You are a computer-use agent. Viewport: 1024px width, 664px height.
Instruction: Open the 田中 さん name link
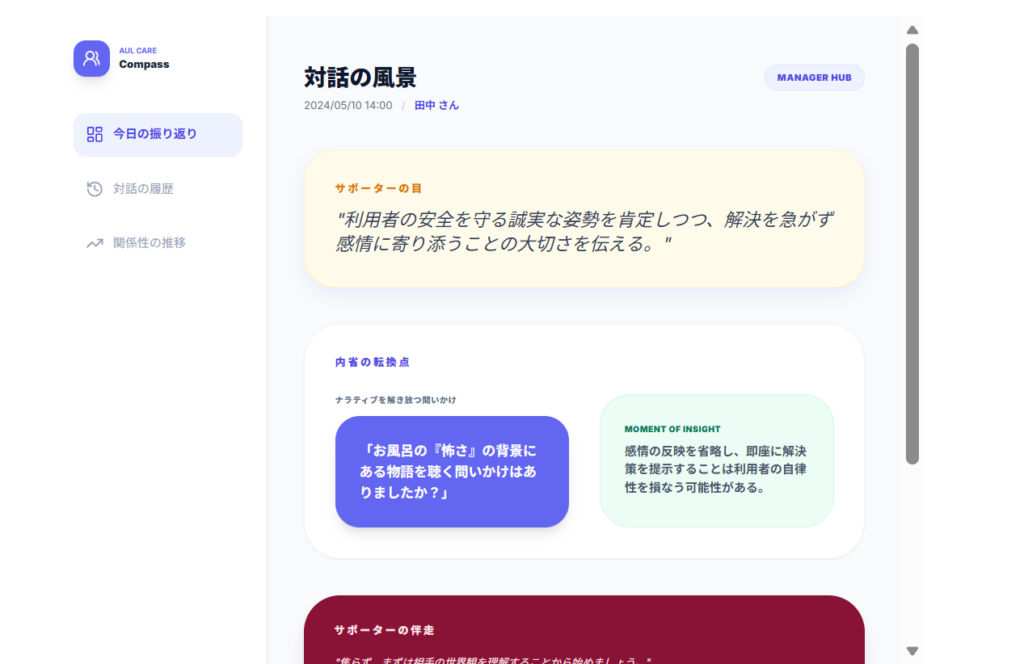(437, 105)
